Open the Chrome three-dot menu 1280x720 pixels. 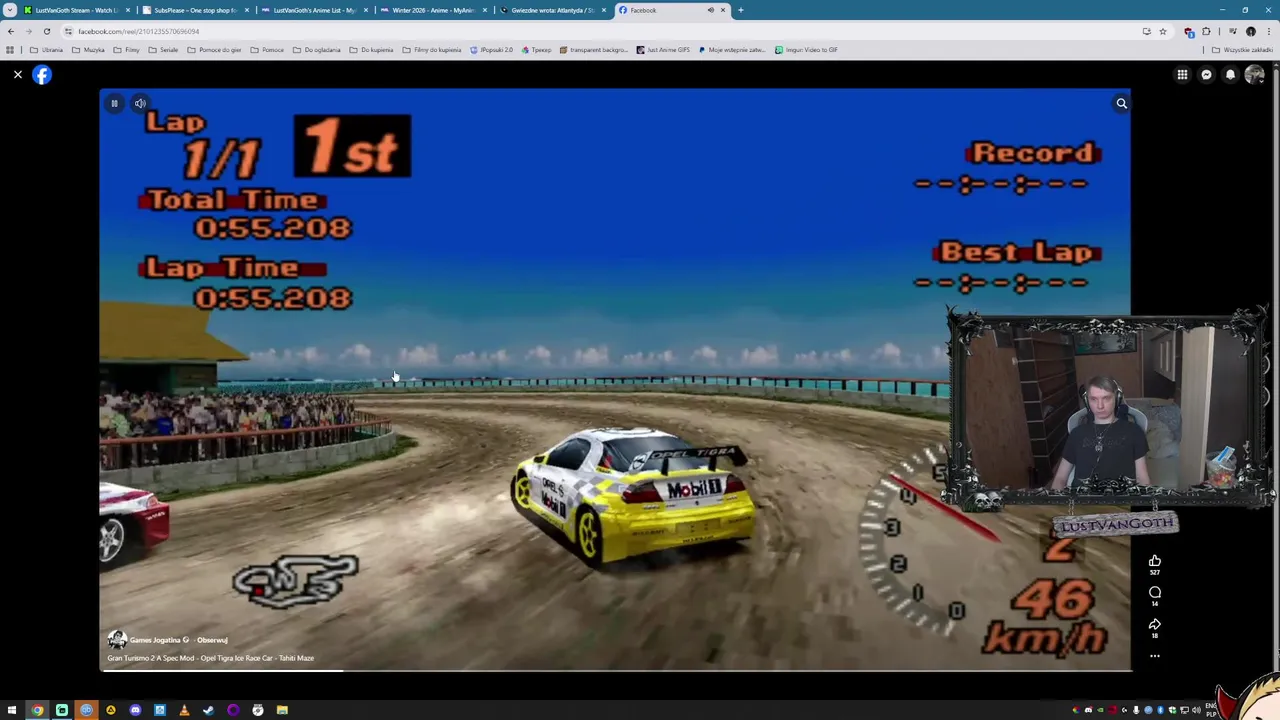point(1268,31)
